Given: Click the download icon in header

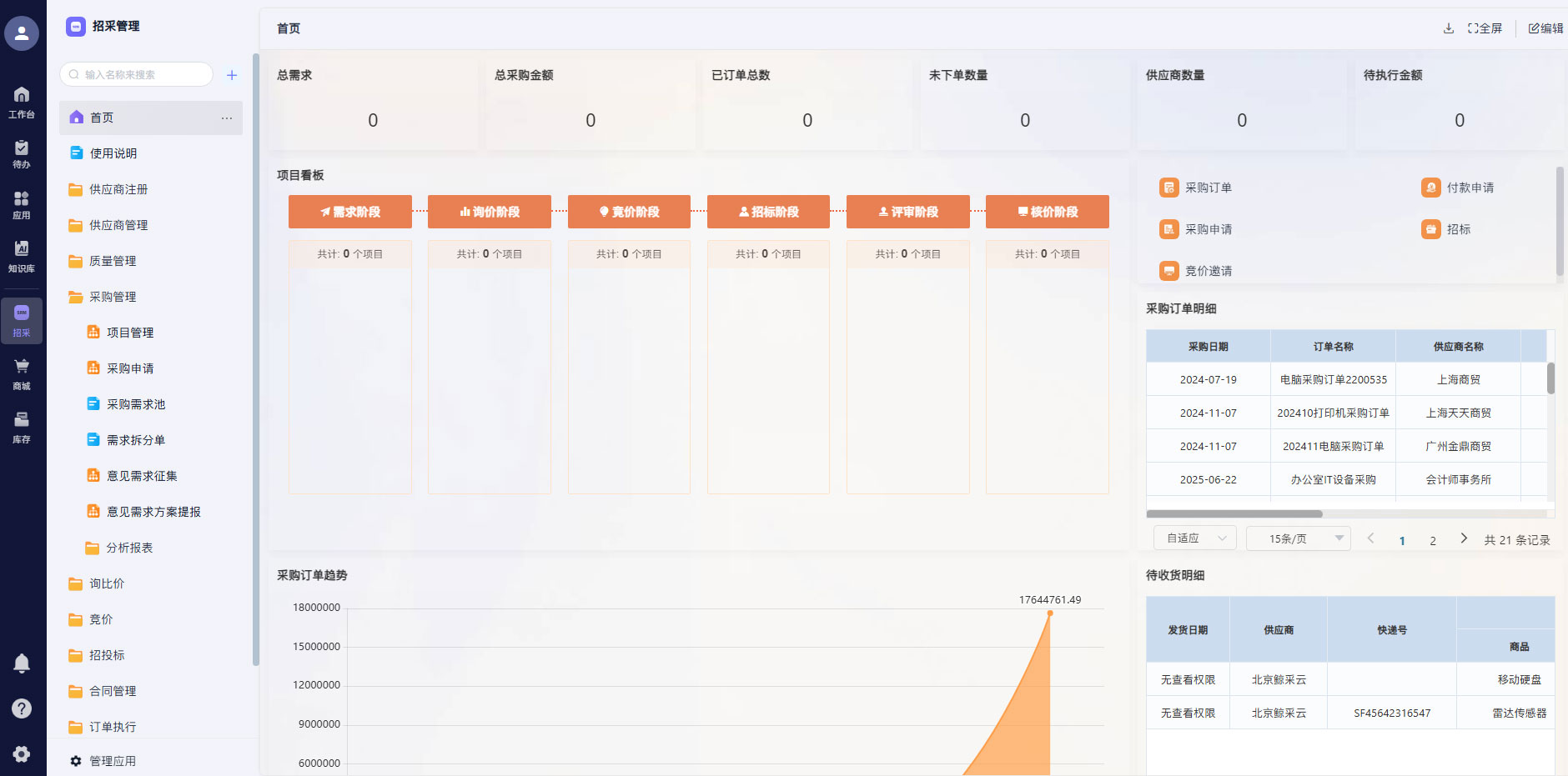Looking at the screenshot, I should (1449, 28).
